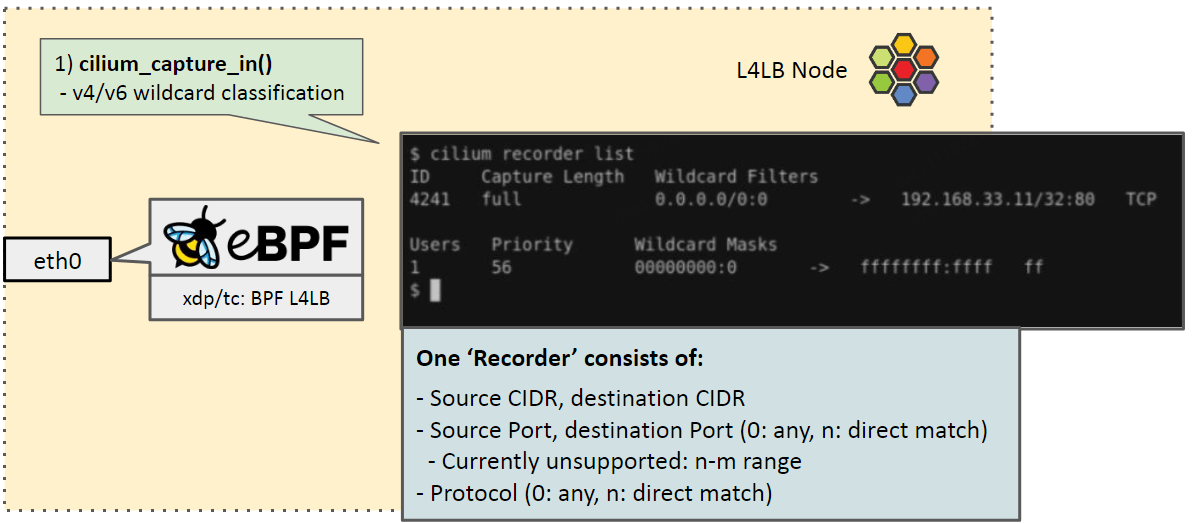Select recorder ID 4241 in terminal
This screenshot has height=523, width=1192.
pyautogui.click(x=430, y=199)
